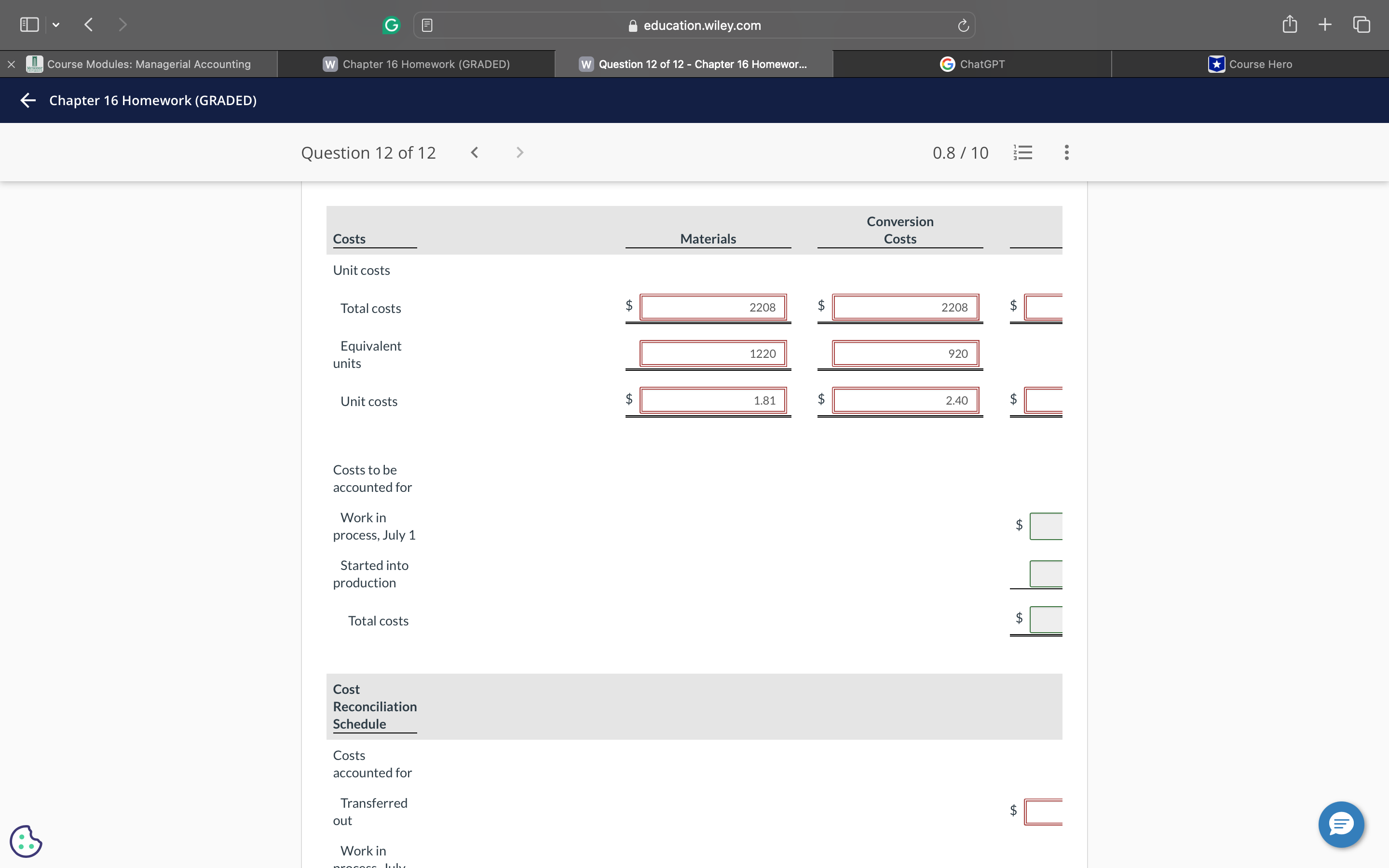Open the three-dot more options menu

pyautogui.click(x=1066, y=153)
